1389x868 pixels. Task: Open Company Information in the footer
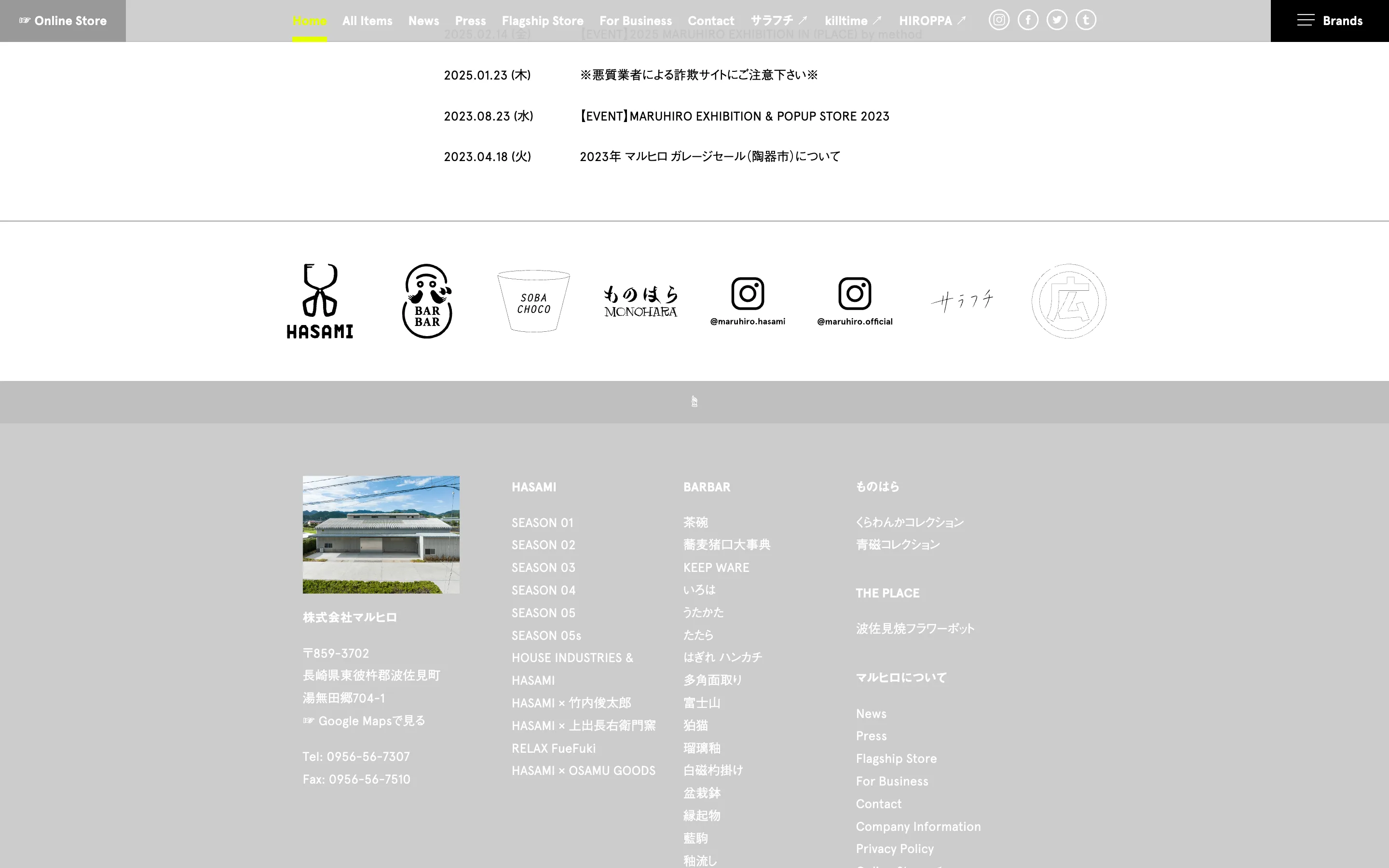pyautogui.click(x=918, y=827)
